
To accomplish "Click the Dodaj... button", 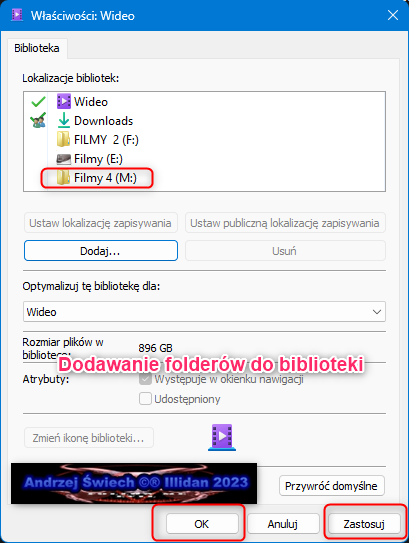I will click(x=101, y=251).
